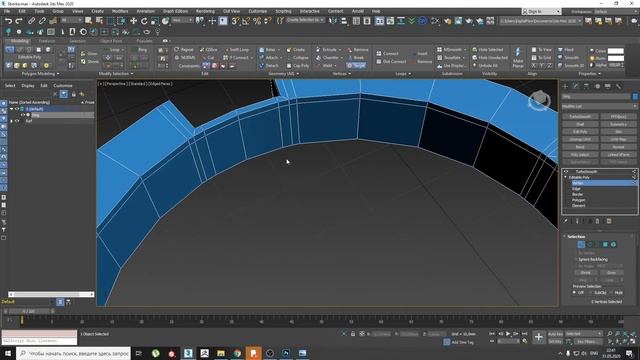The width and height of the screenshot is (640, 360).
Task: Click the Shell modifier button
Action: pyautogui.click(x=580, y=124)
